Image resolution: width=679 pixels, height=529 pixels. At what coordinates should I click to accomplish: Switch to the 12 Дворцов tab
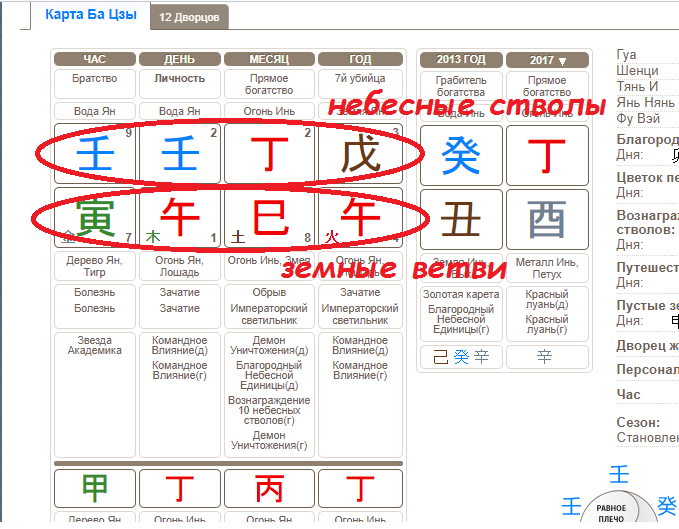(x=189, y=17)
